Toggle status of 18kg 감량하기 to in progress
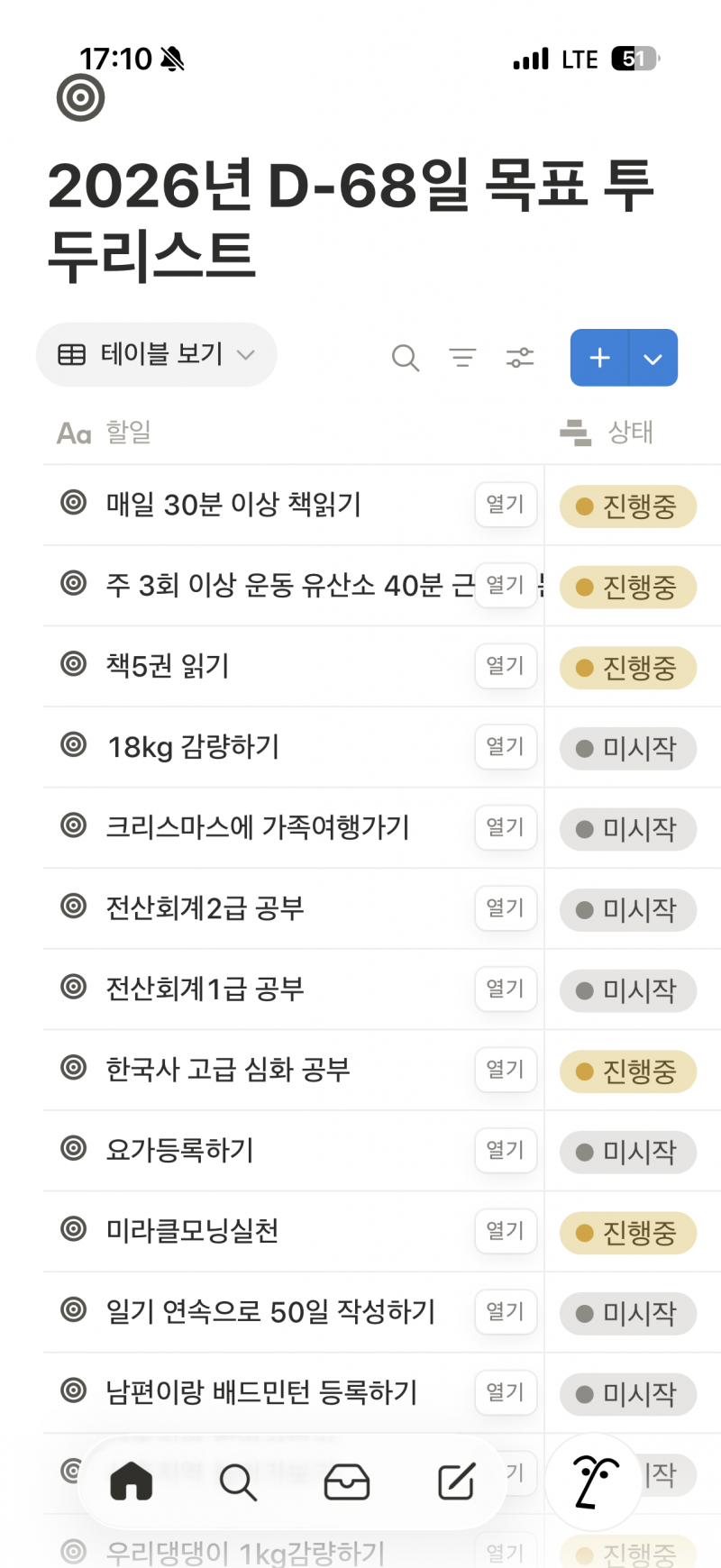The image size is (721, 1568). point(628,749)
